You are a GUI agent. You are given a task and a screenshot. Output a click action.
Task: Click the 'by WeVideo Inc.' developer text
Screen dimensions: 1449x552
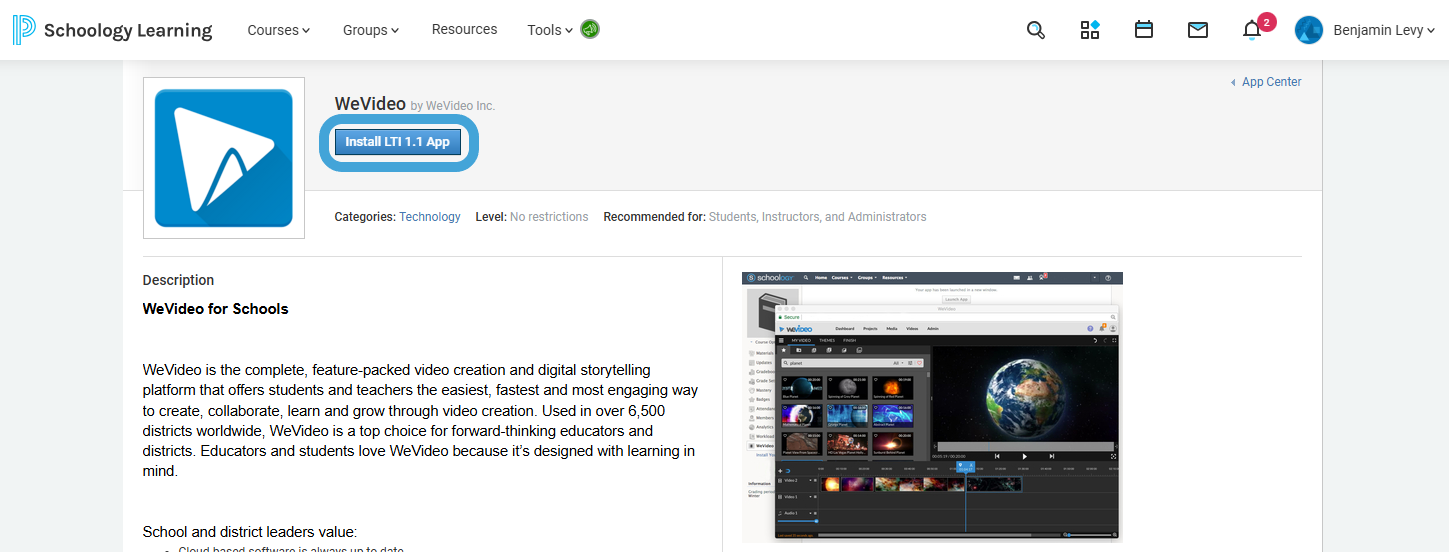point(453,106)
